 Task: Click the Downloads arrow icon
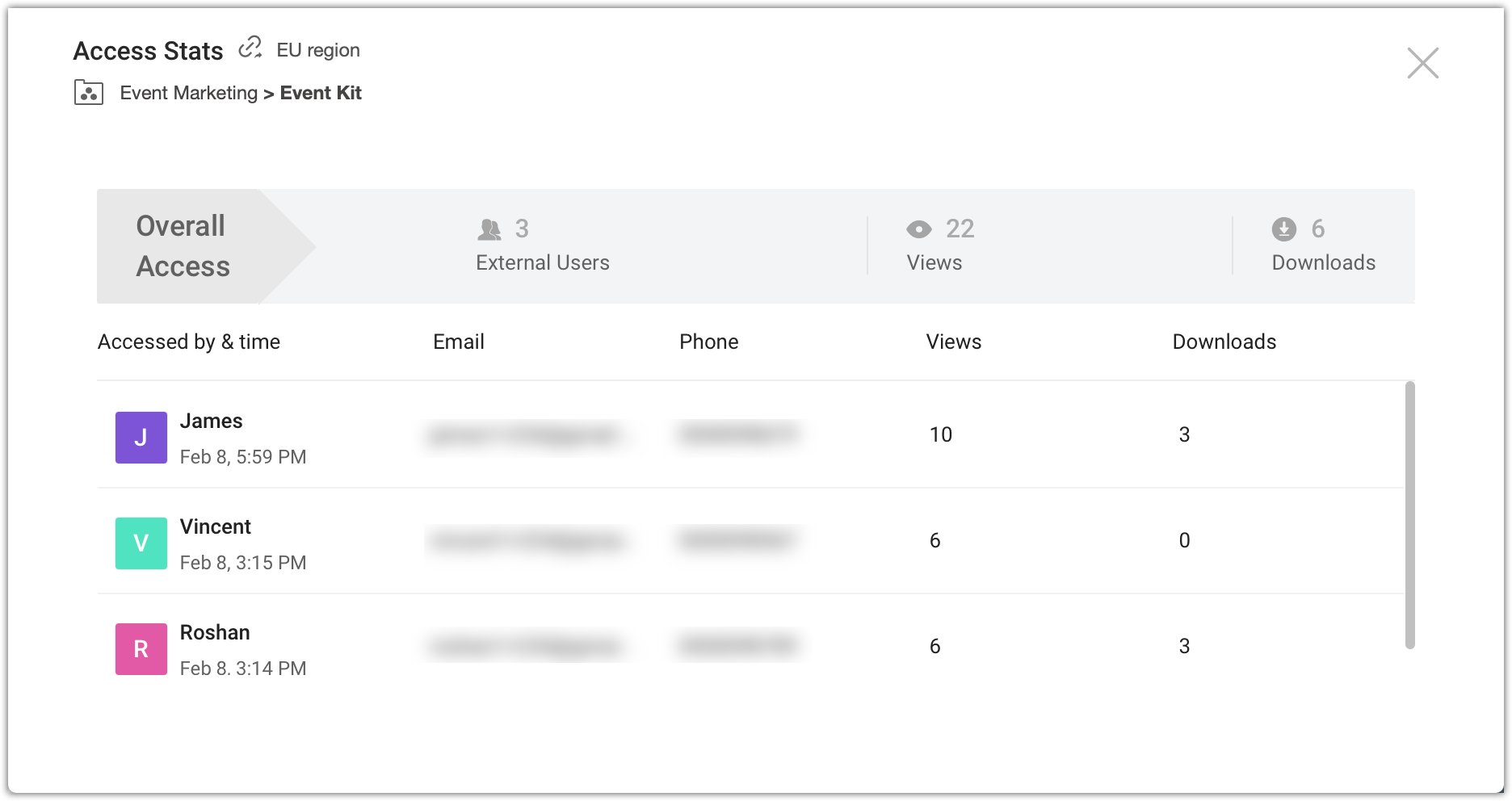[1283, 229]
